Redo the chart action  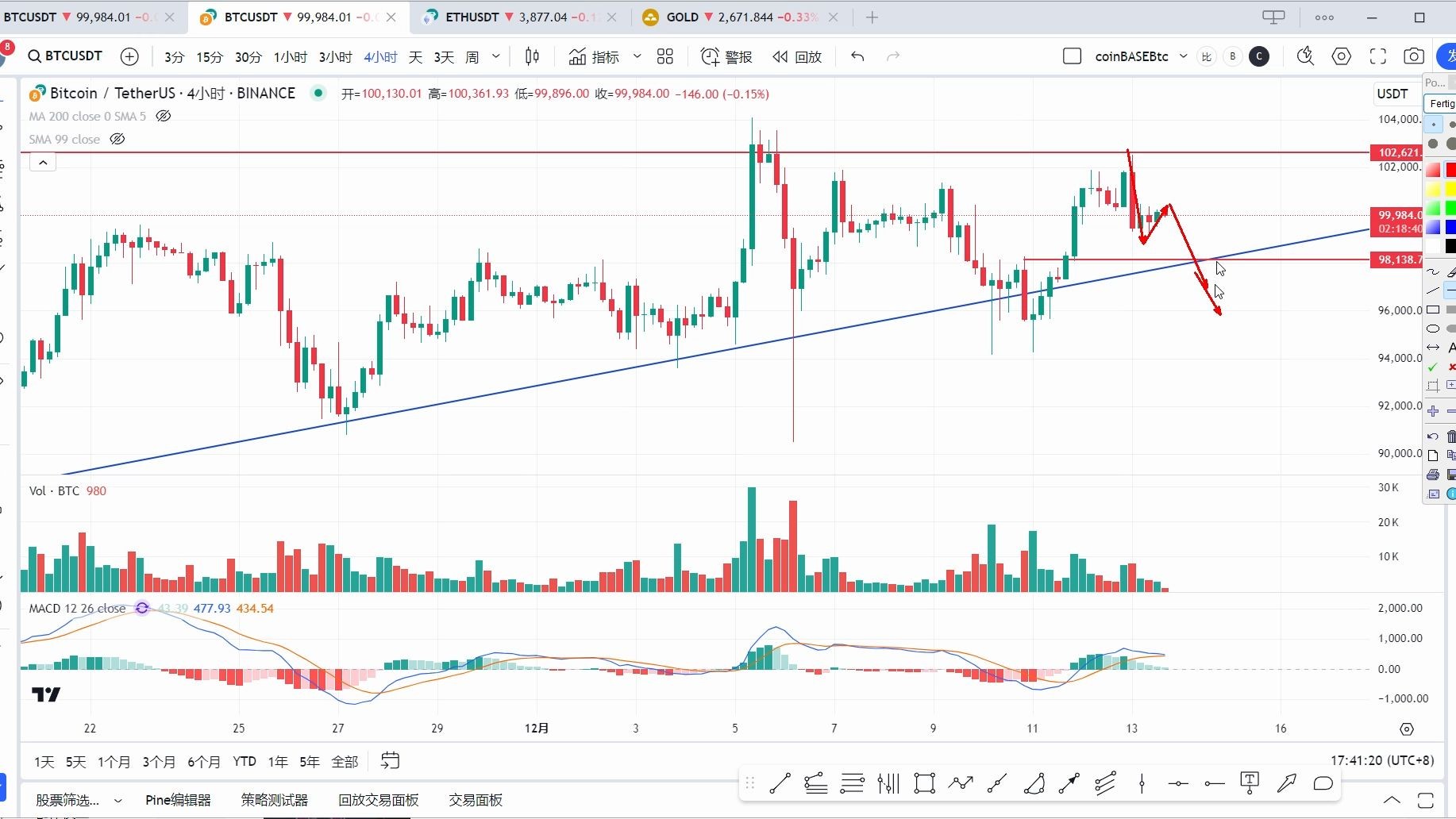click(893, 56)
